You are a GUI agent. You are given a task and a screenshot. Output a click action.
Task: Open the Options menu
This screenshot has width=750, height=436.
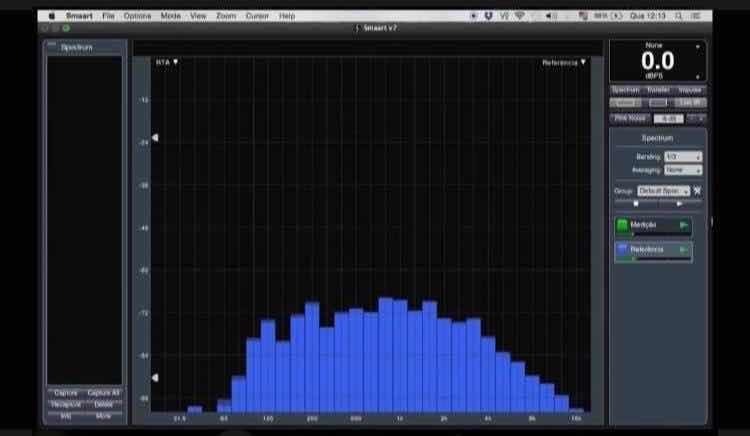(x=137, y=16)
